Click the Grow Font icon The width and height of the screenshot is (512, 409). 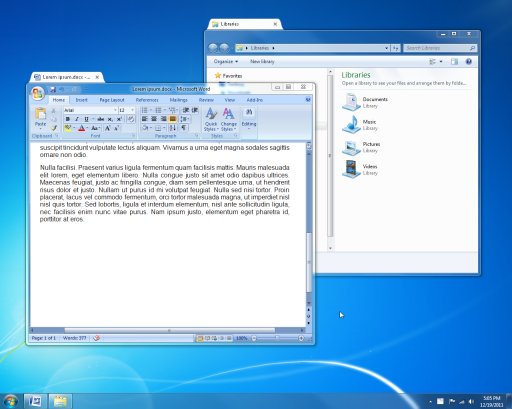tap(107, 128)
